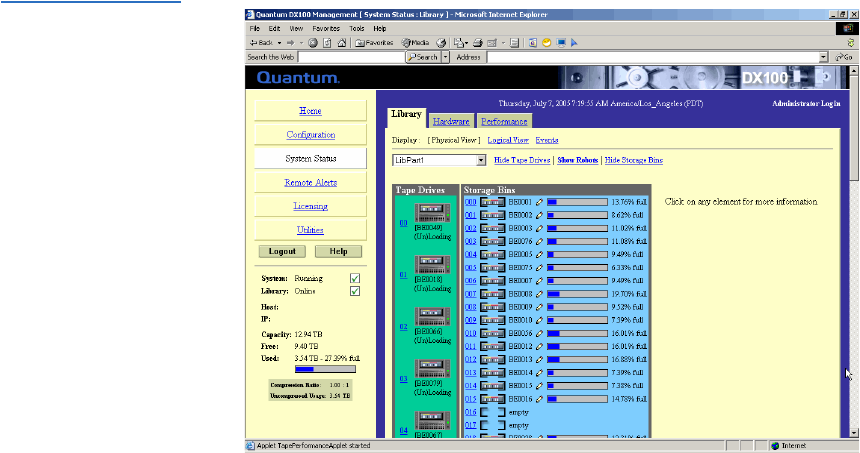Click the Go button
This screenshot has width=860, height=453.
(844, 57)
